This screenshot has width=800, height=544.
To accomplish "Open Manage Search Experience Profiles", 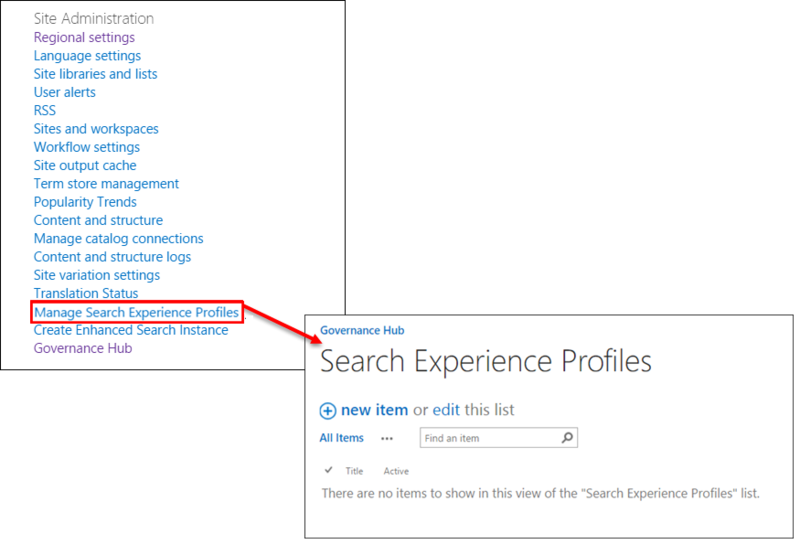I will click(x=136, y=312).
